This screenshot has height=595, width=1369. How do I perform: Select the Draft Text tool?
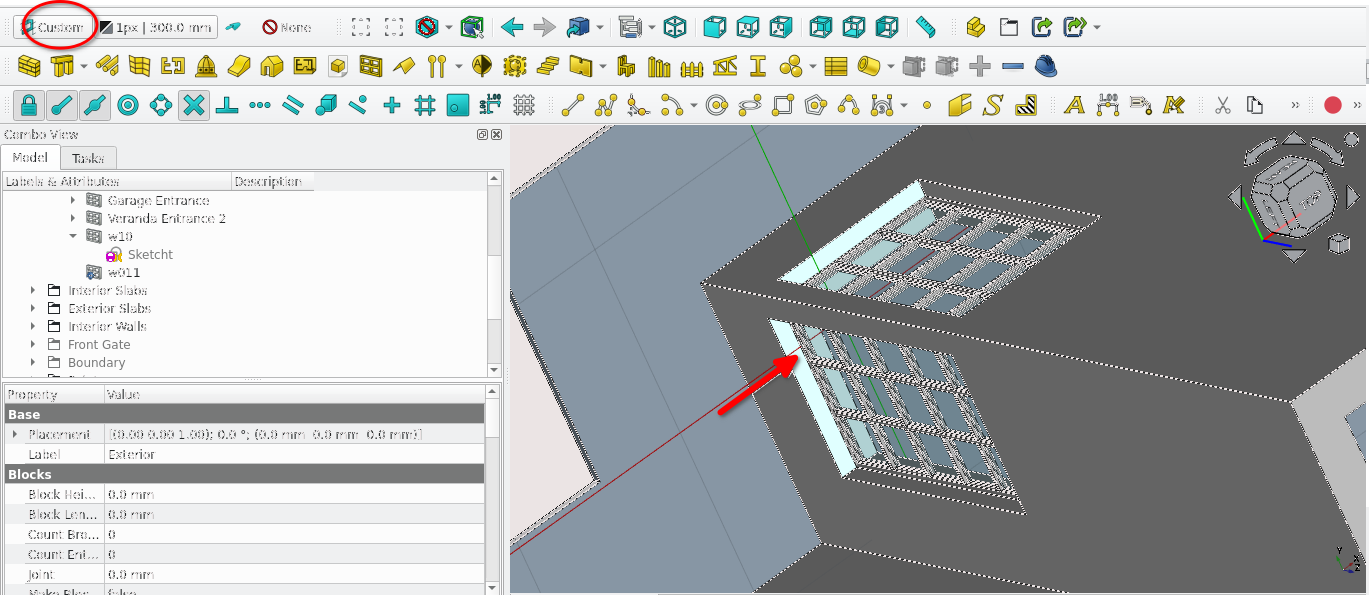(x=1074, y=105)
